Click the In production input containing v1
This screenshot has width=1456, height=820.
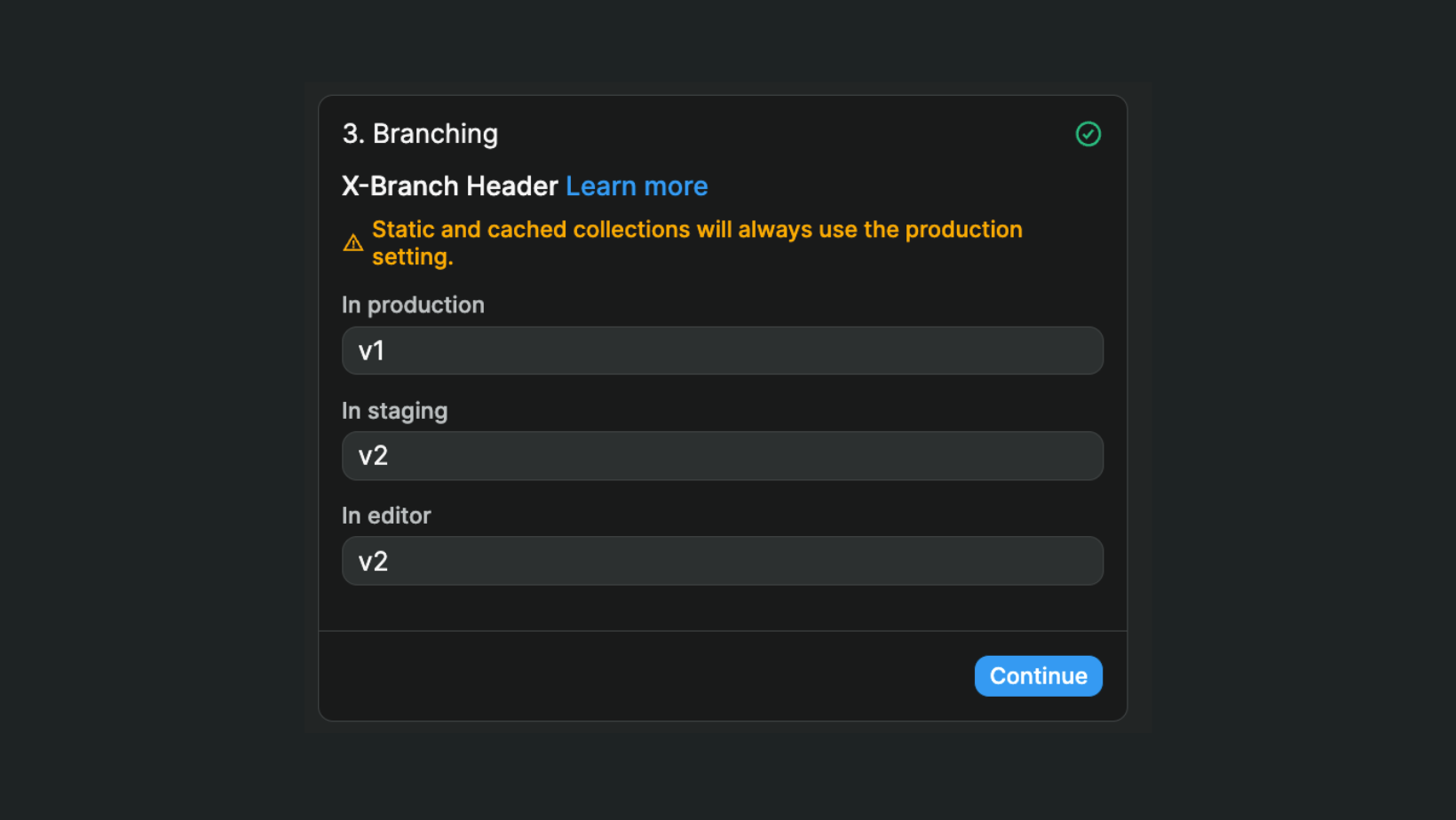(x=722, y=351)
